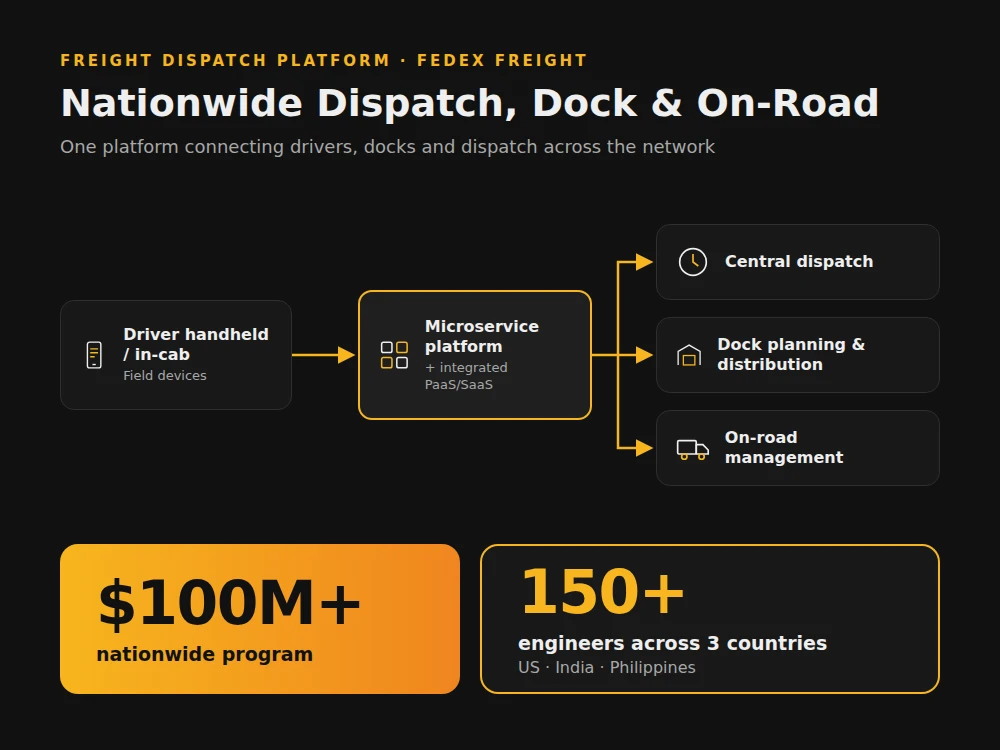1000x750 pixels.
Task: Click the "Nationwide Dispatch, Dock & On-Road" title
Action: [470, 103]
